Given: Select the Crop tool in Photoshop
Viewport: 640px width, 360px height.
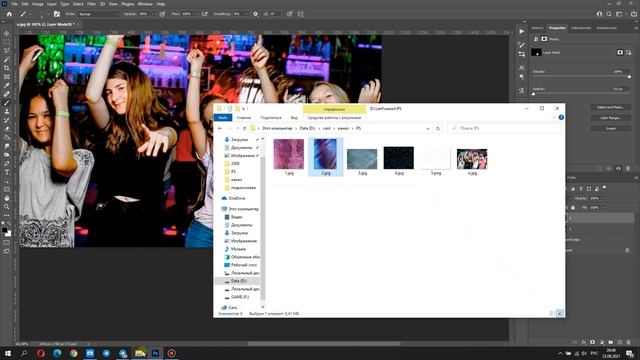Looking at the screenshot, I should 7,68.
